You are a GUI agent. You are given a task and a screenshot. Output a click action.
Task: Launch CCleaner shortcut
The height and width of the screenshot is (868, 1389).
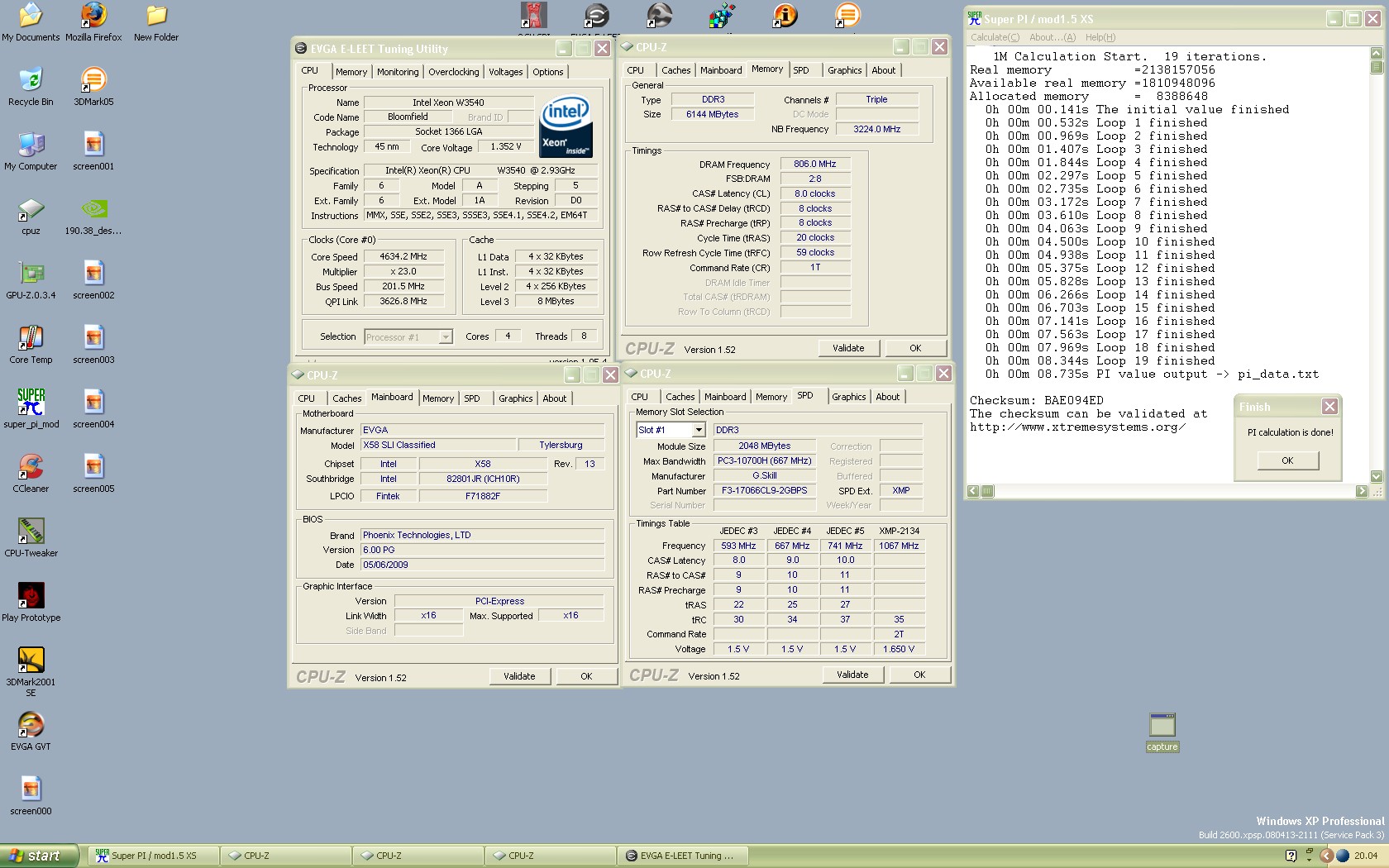(31, 474)
